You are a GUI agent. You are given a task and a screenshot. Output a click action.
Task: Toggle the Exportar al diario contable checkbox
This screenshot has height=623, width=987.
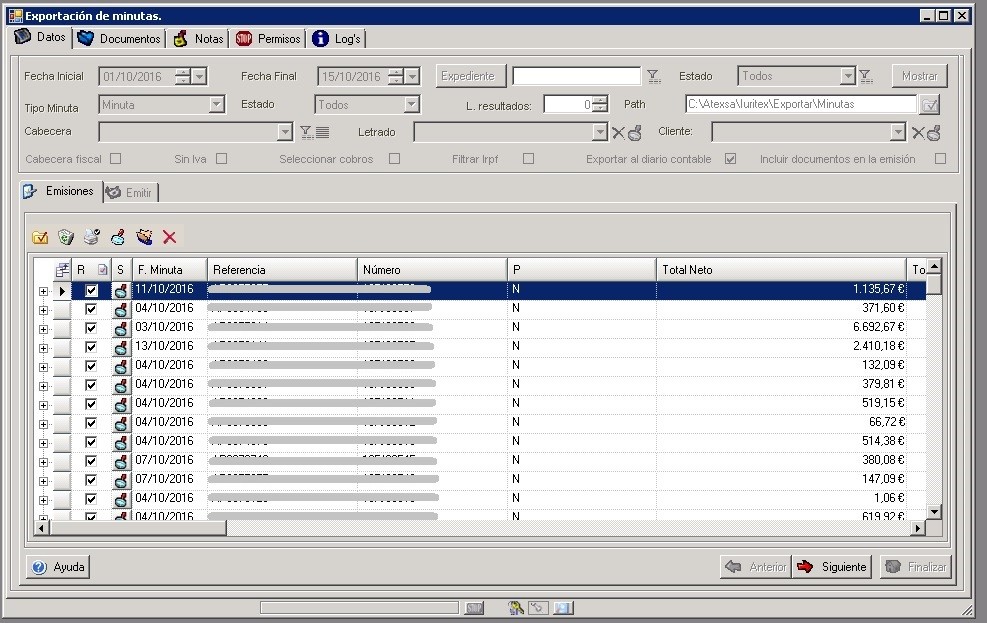tap(730, 159)
